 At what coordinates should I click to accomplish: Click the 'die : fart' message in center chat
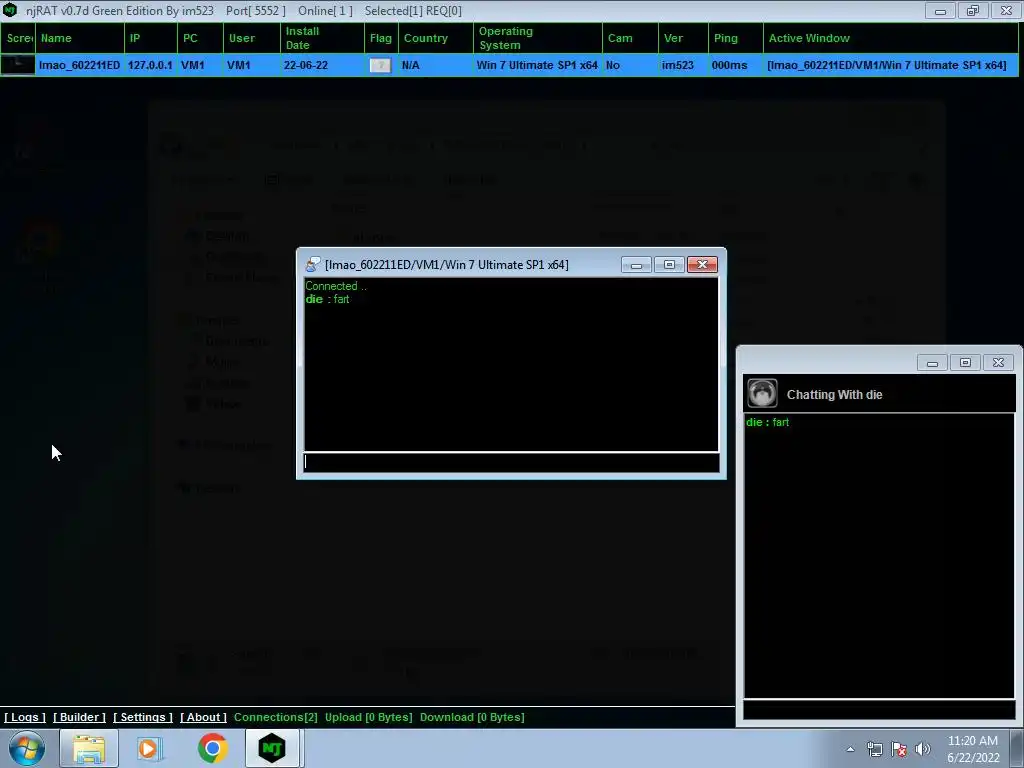point(327,299)
